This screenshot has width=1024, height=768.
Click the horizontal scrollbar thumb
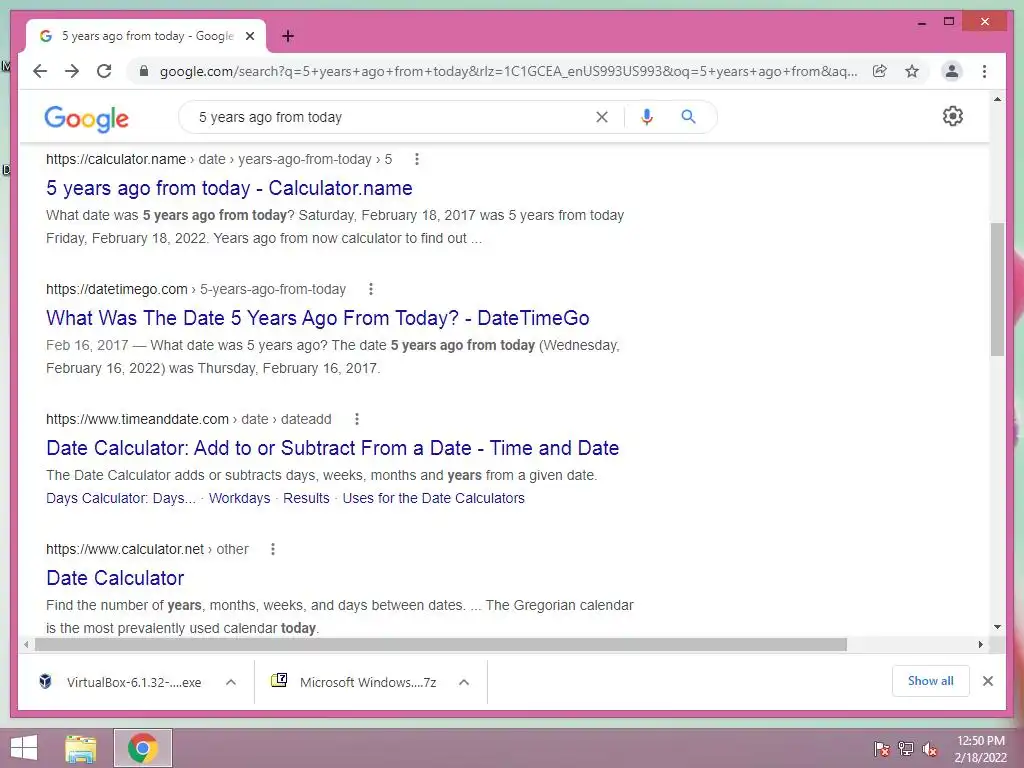click(x=441, y=645)
